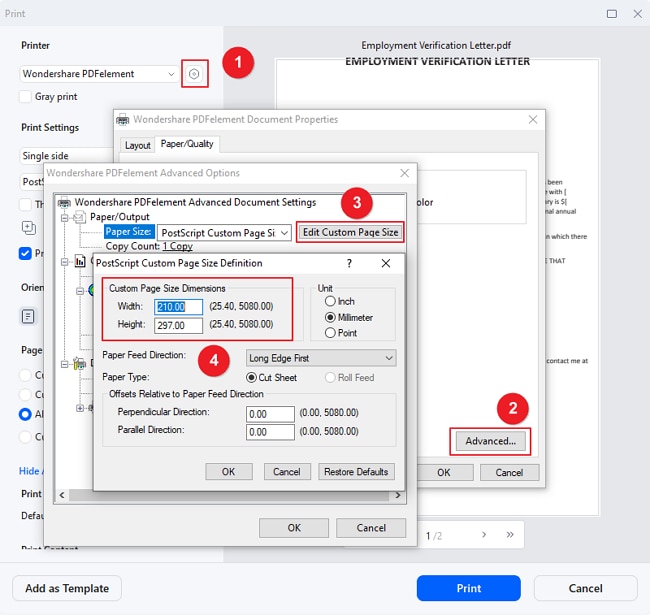Switch to the Layout tab
Screen dimensions: 650x615
click(x=138, y=145)
